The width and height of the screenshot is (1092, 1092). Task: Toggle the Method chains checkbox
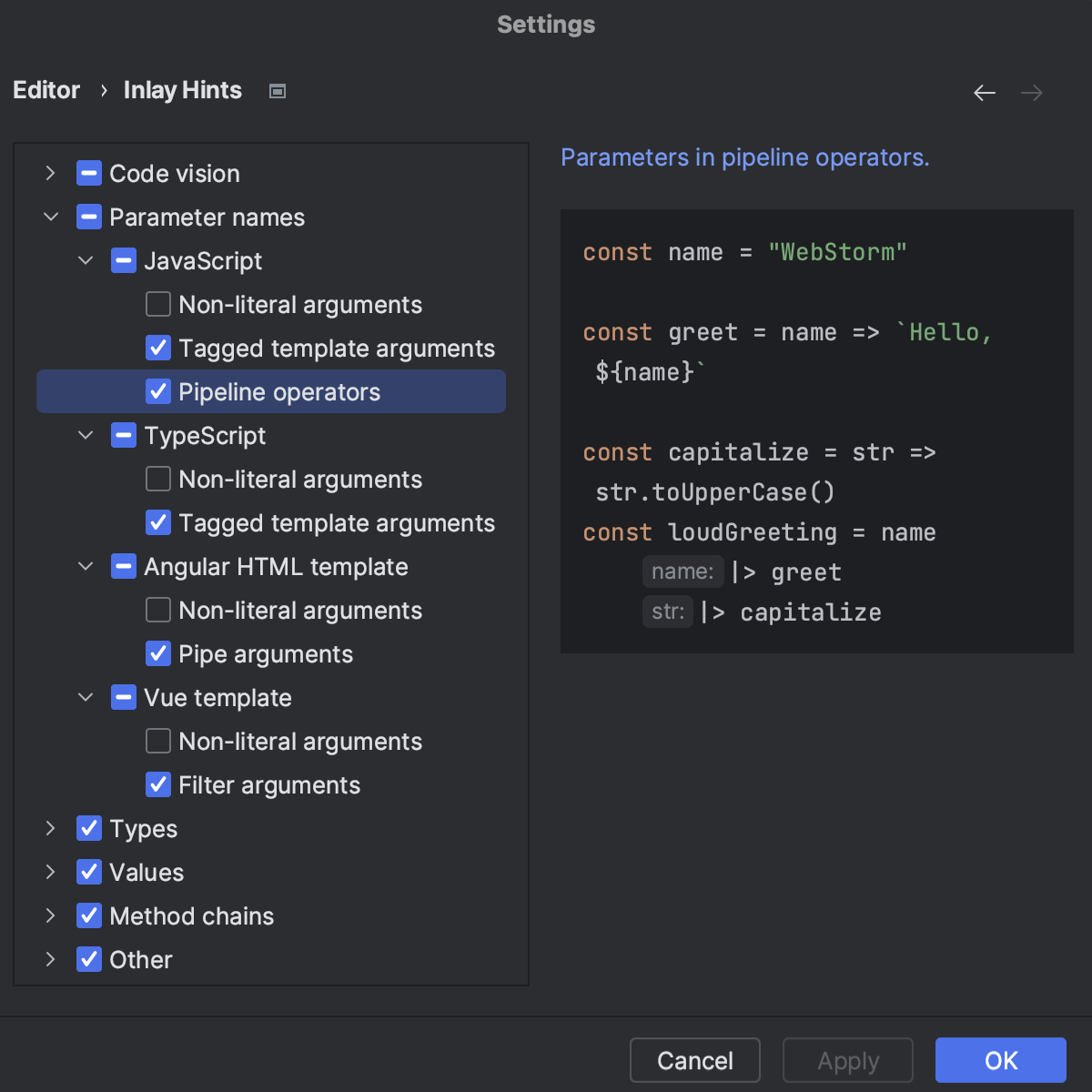pyautogui.click(x=88, y=915)
